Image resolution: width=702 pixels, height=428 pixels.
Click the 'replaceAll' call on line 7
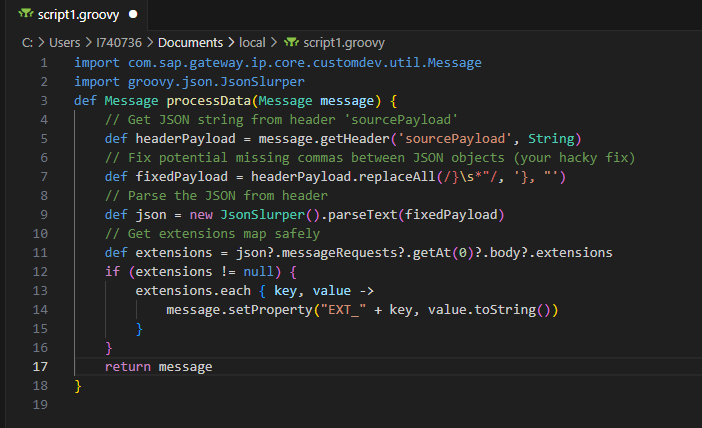[397, 177]
